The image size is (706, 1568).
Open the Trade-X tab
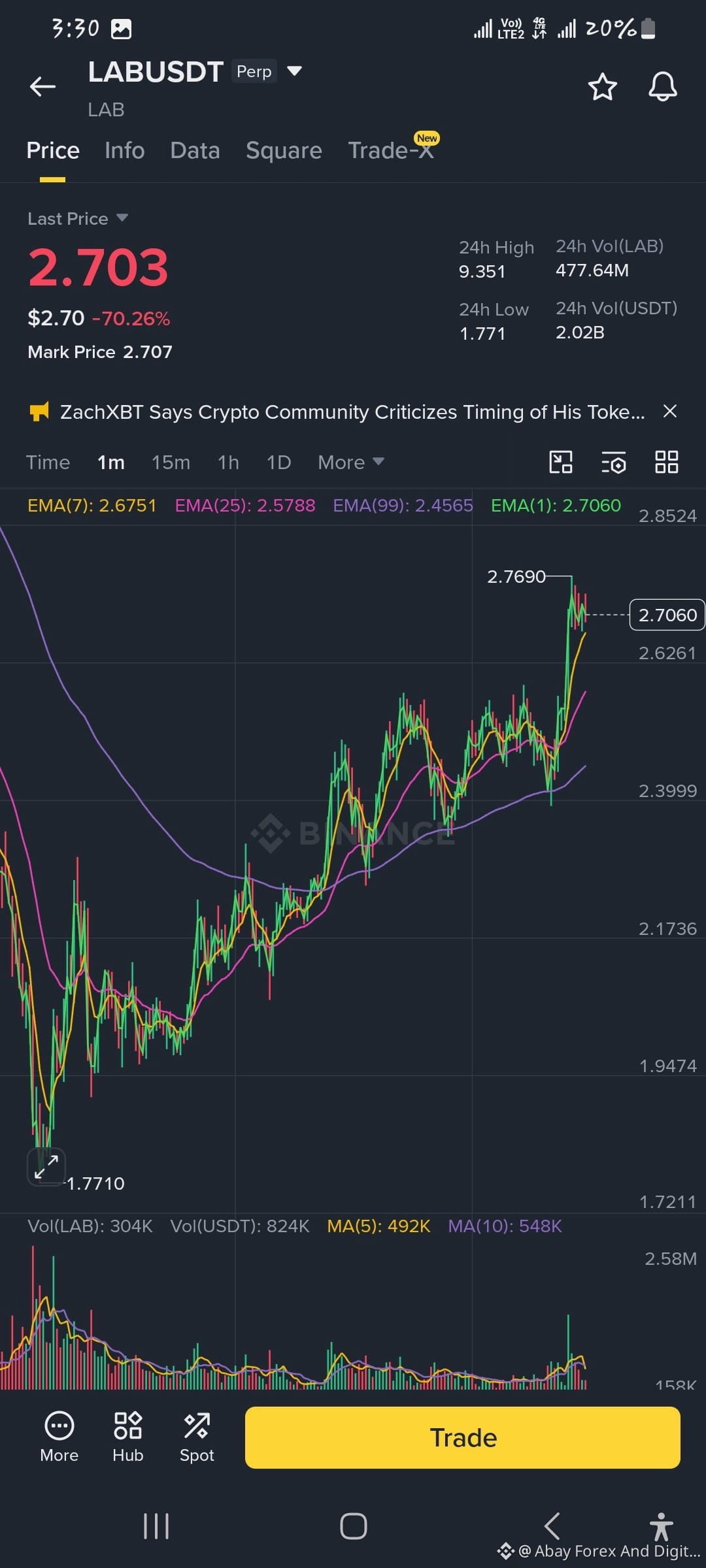coord(391,150)
